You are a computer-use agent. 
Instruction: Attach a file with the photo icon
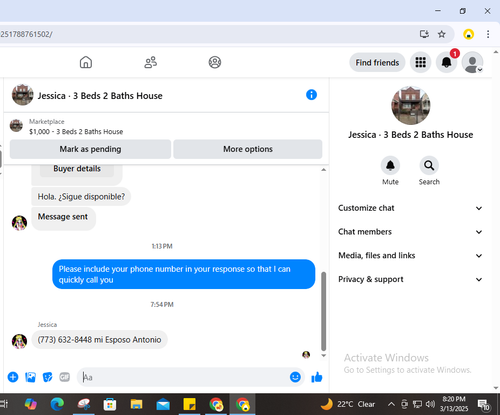tap(30, 377)
